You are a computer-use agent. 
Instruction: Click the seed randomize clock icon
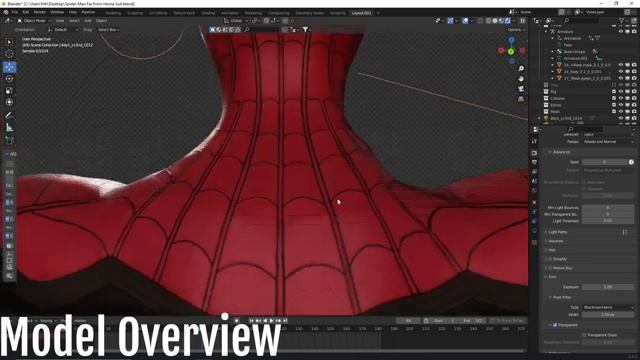point(631,162)
